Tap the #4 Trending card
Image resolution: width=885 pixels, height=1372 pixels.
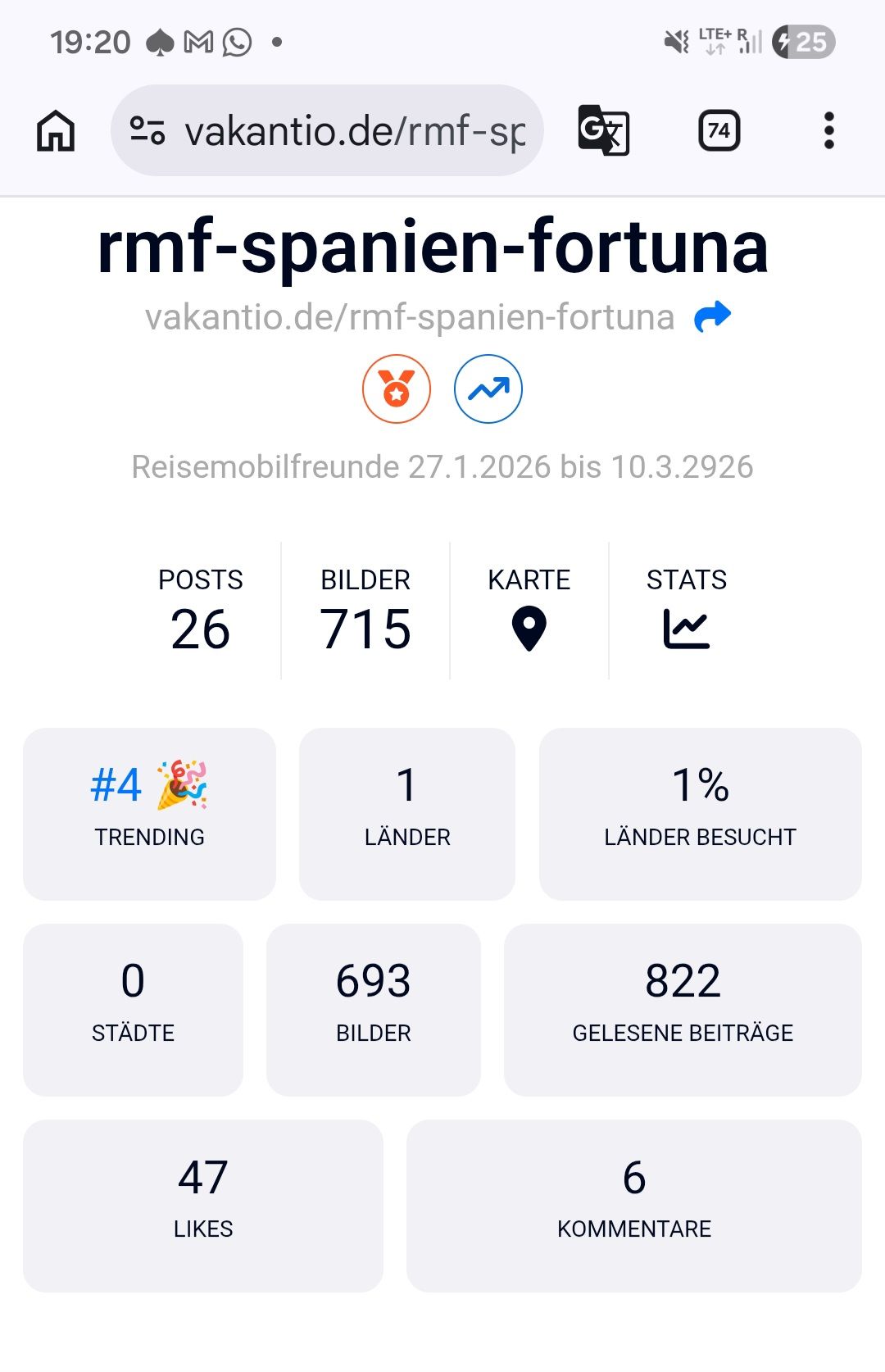149,814
